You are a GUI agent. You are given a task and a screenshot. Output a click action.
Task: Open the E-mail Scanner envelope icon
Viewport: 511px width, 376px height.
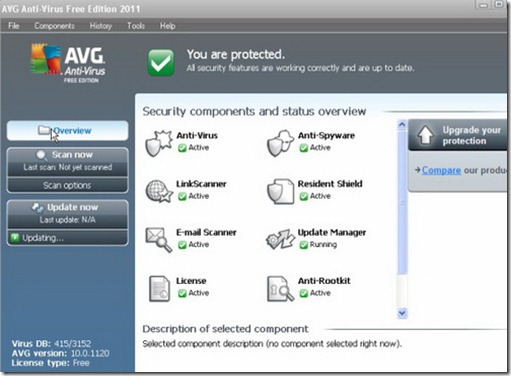click(159, 239)
